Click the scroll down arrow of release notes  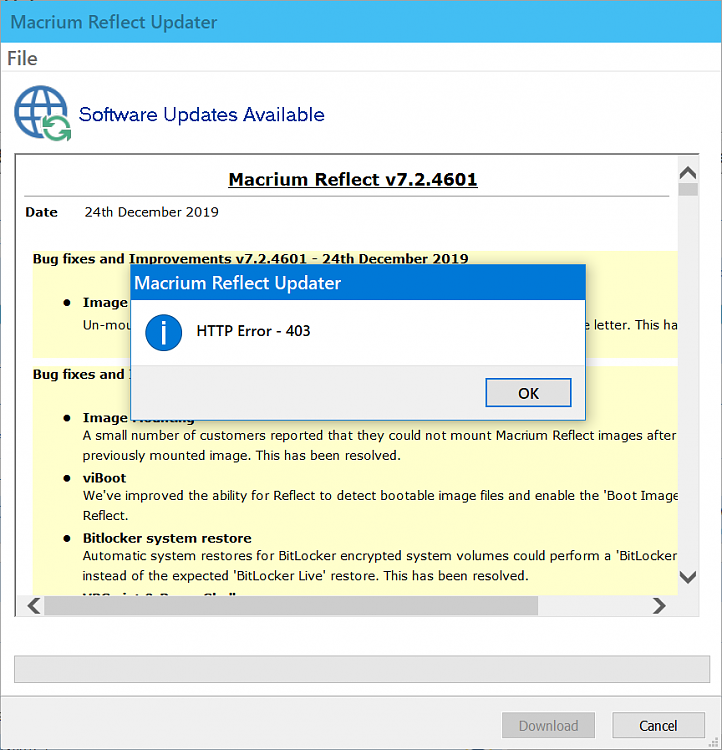tap(688, 577)
